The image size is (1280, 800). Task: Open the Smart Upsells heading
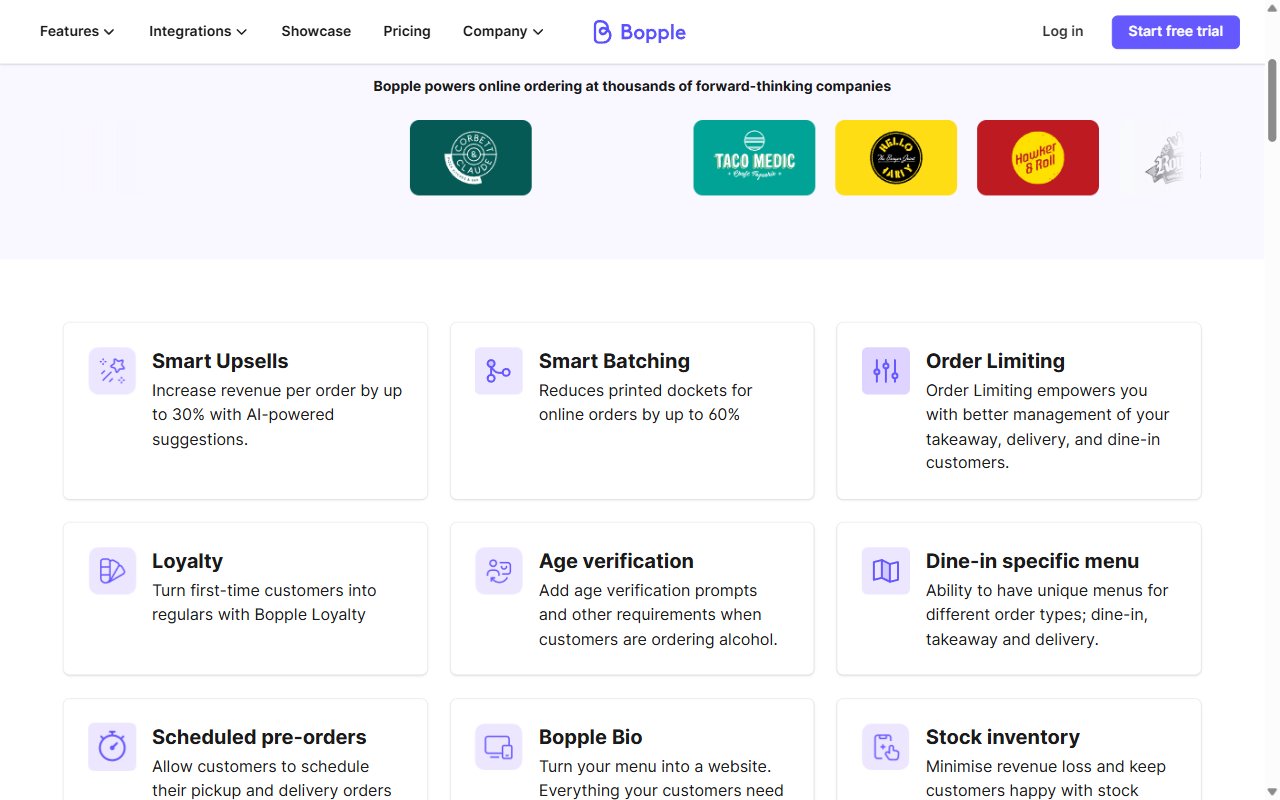coord(220,361)
